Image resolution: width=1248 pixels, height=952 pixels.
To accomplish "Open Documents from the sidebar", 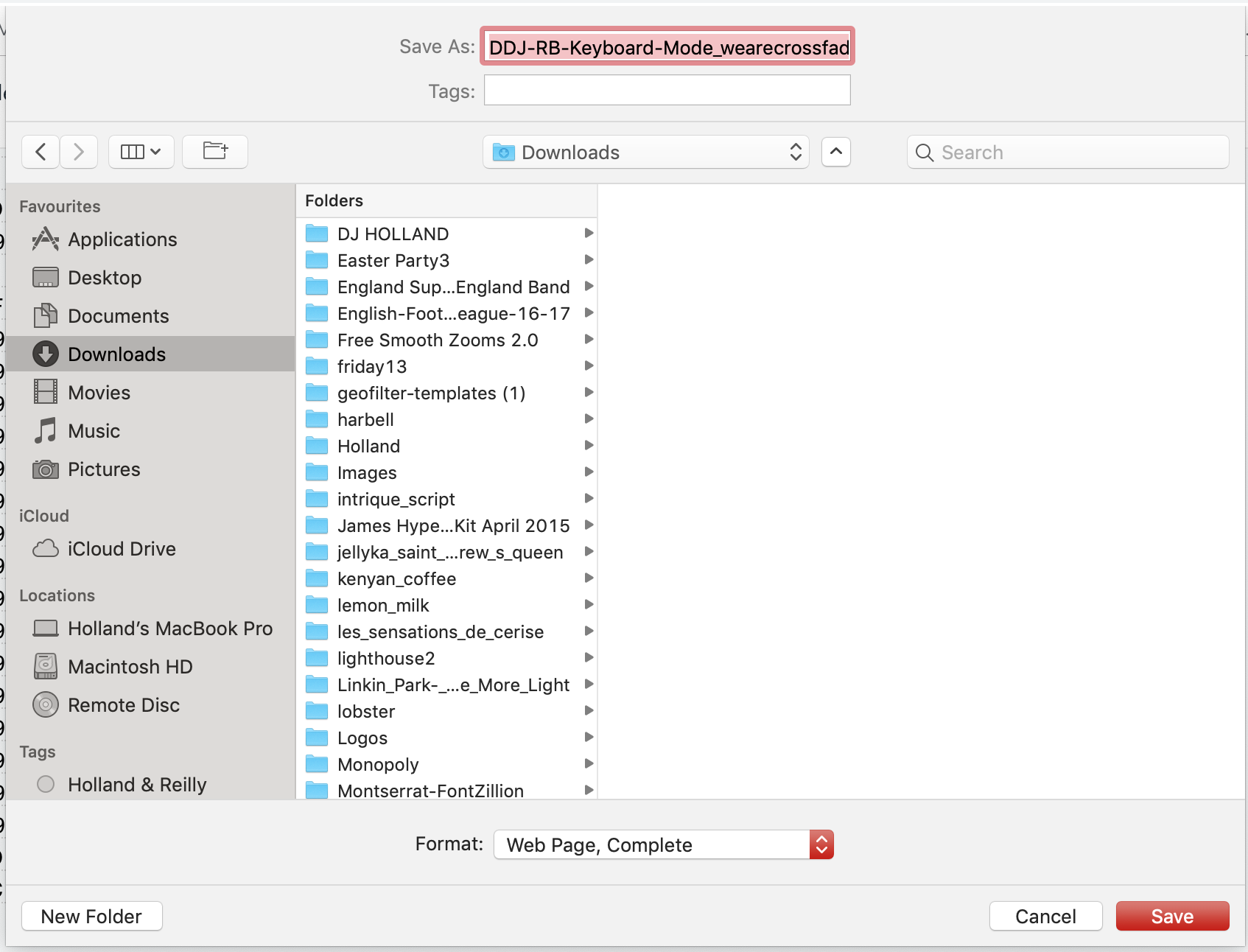I will coord(118,315).
